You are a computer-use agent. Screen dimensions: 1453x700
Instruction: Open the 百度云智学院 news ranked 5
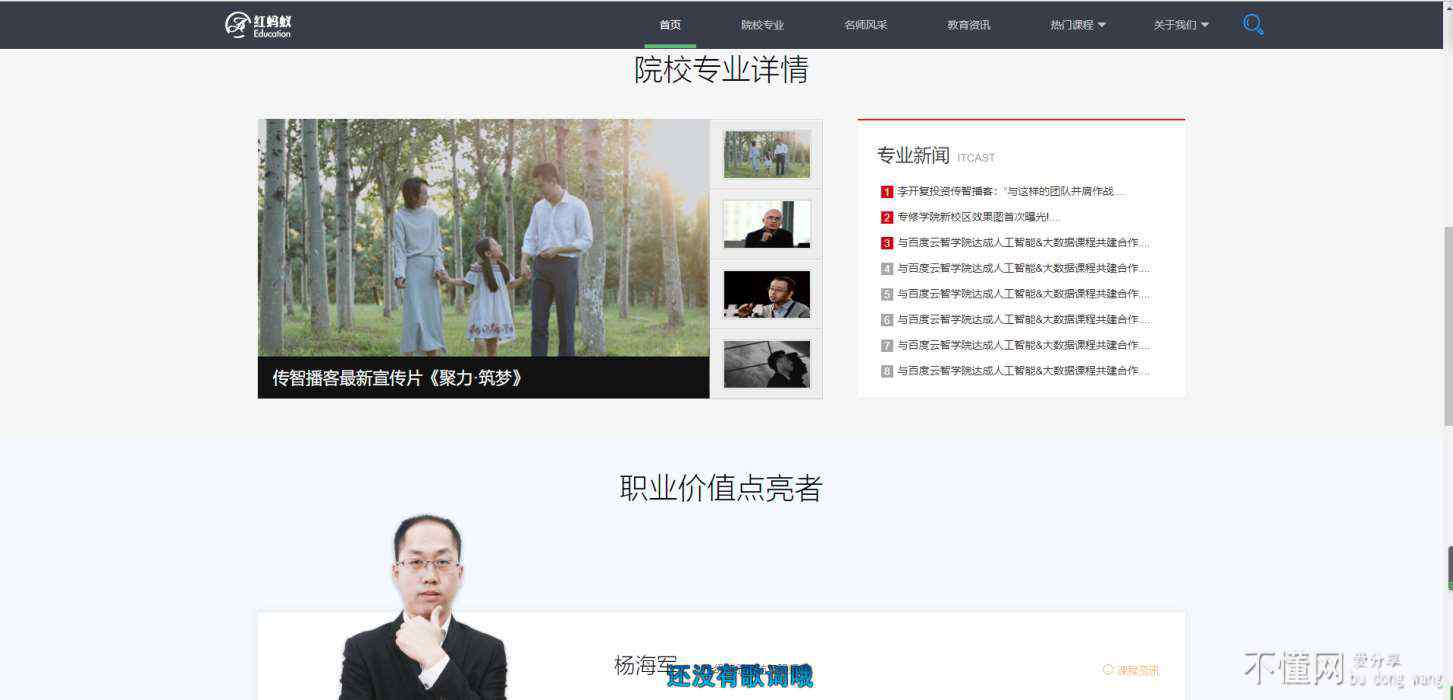click(x=1023, y=294)
